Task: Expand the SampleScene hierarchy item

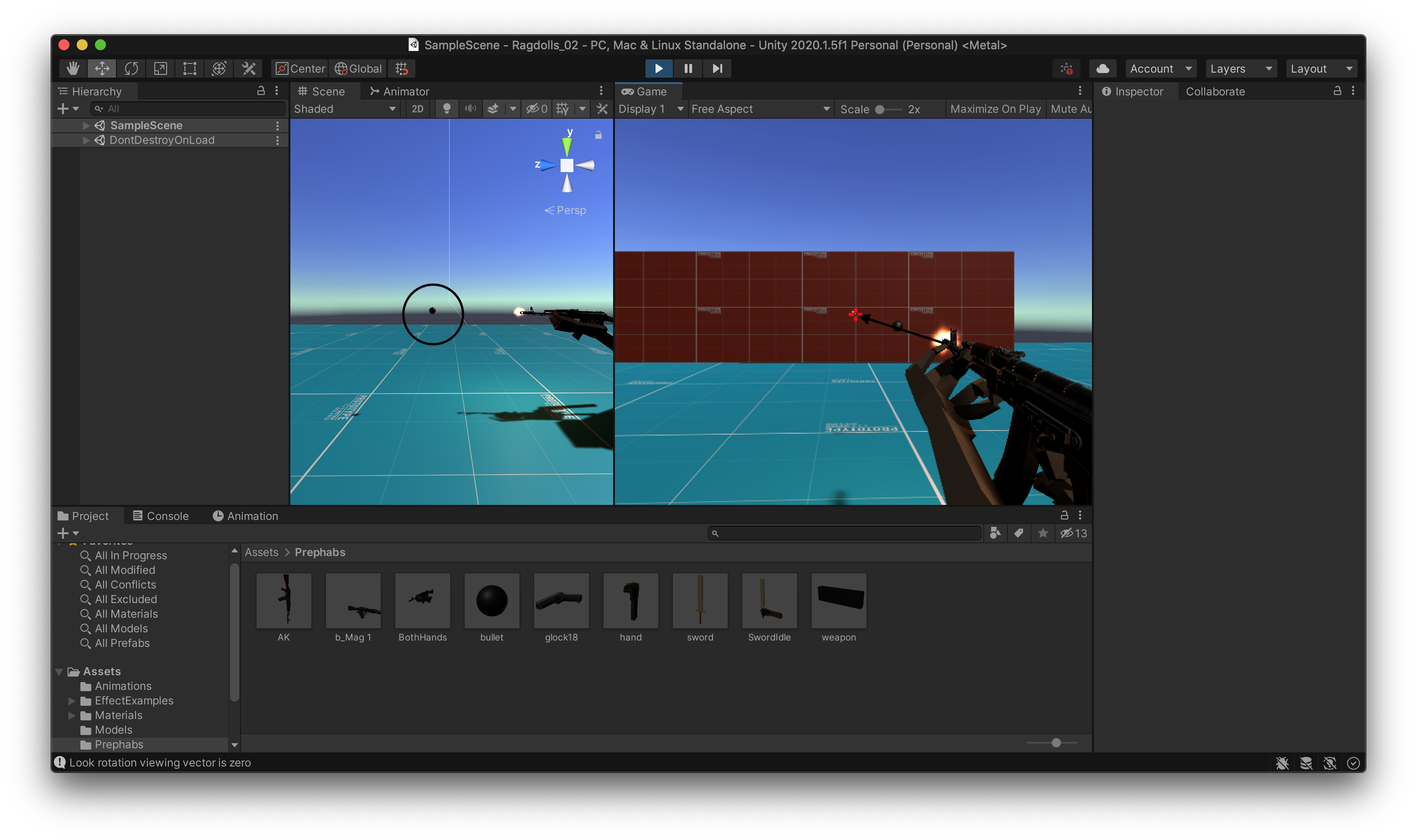Action: point(86,125)
